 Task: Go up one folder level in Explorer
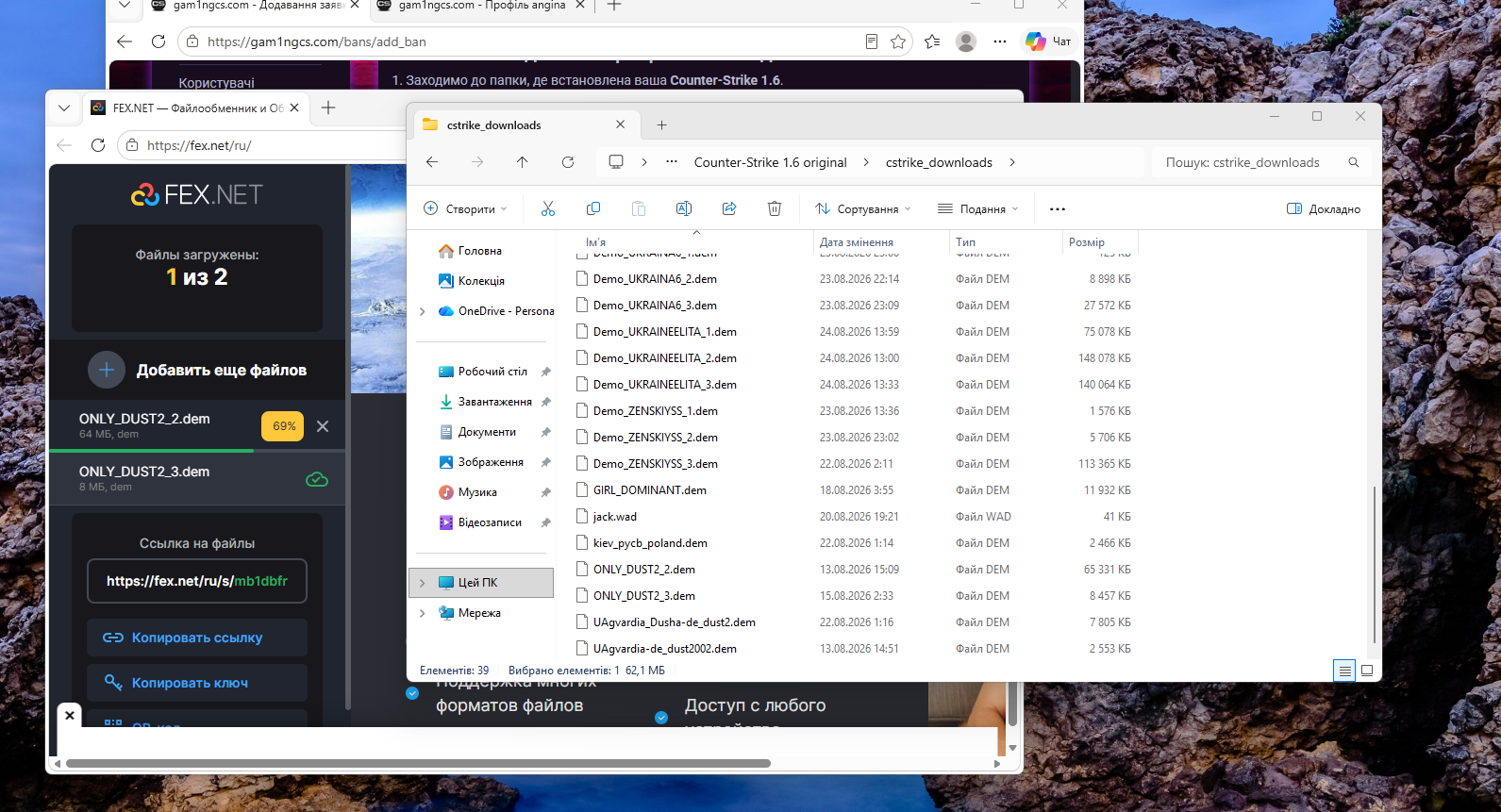523,162
